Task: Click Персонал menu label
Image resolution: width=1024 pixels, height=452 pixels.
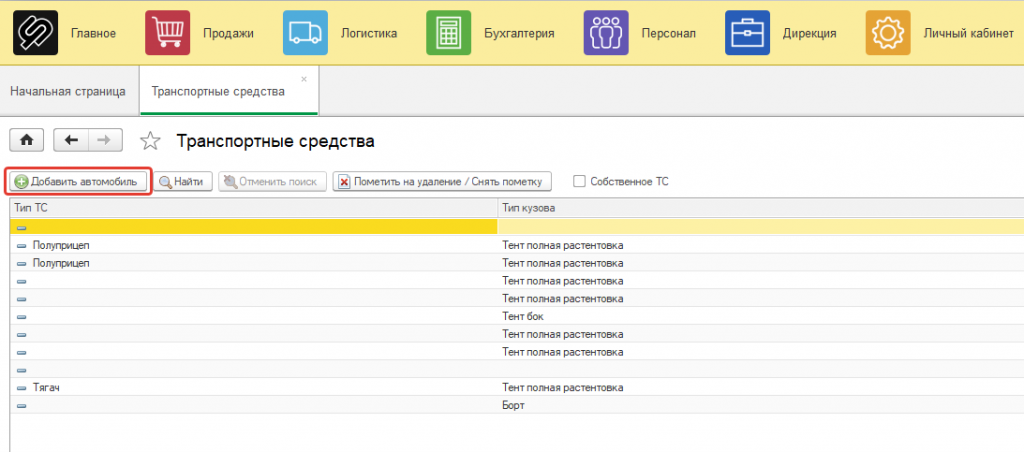Action: [668, 33]
